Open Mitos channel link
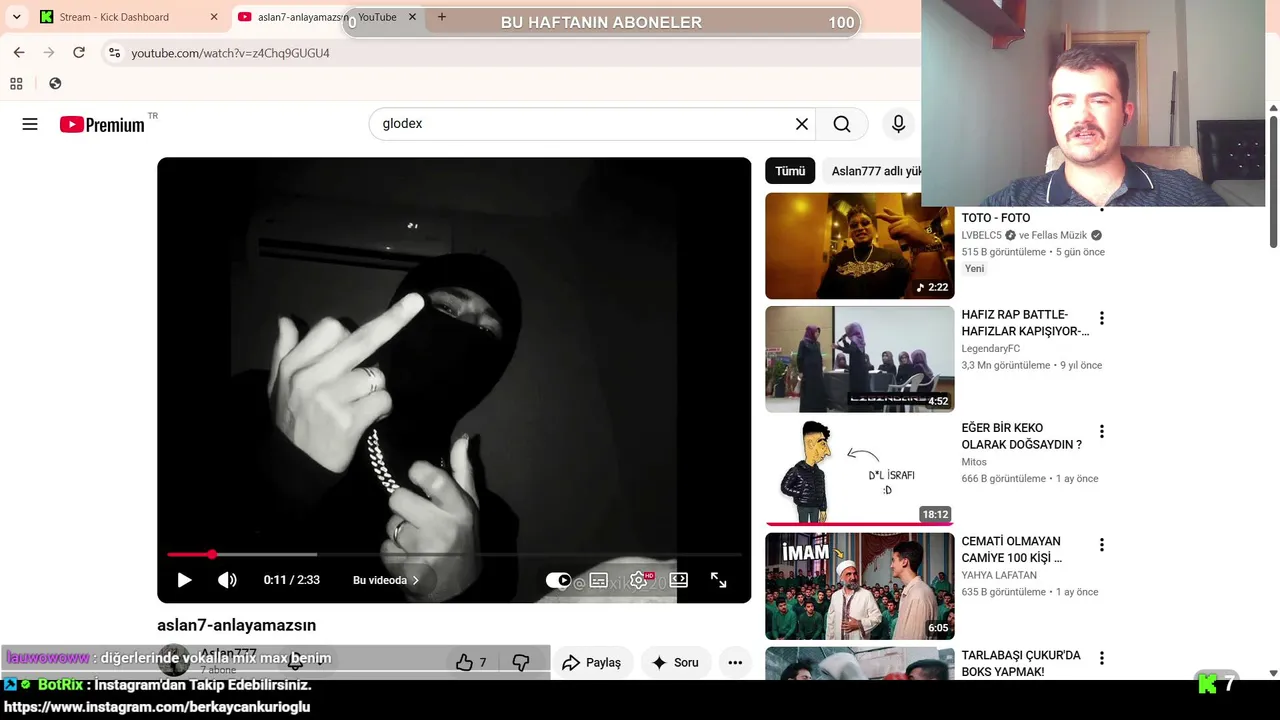 (974, 462)
